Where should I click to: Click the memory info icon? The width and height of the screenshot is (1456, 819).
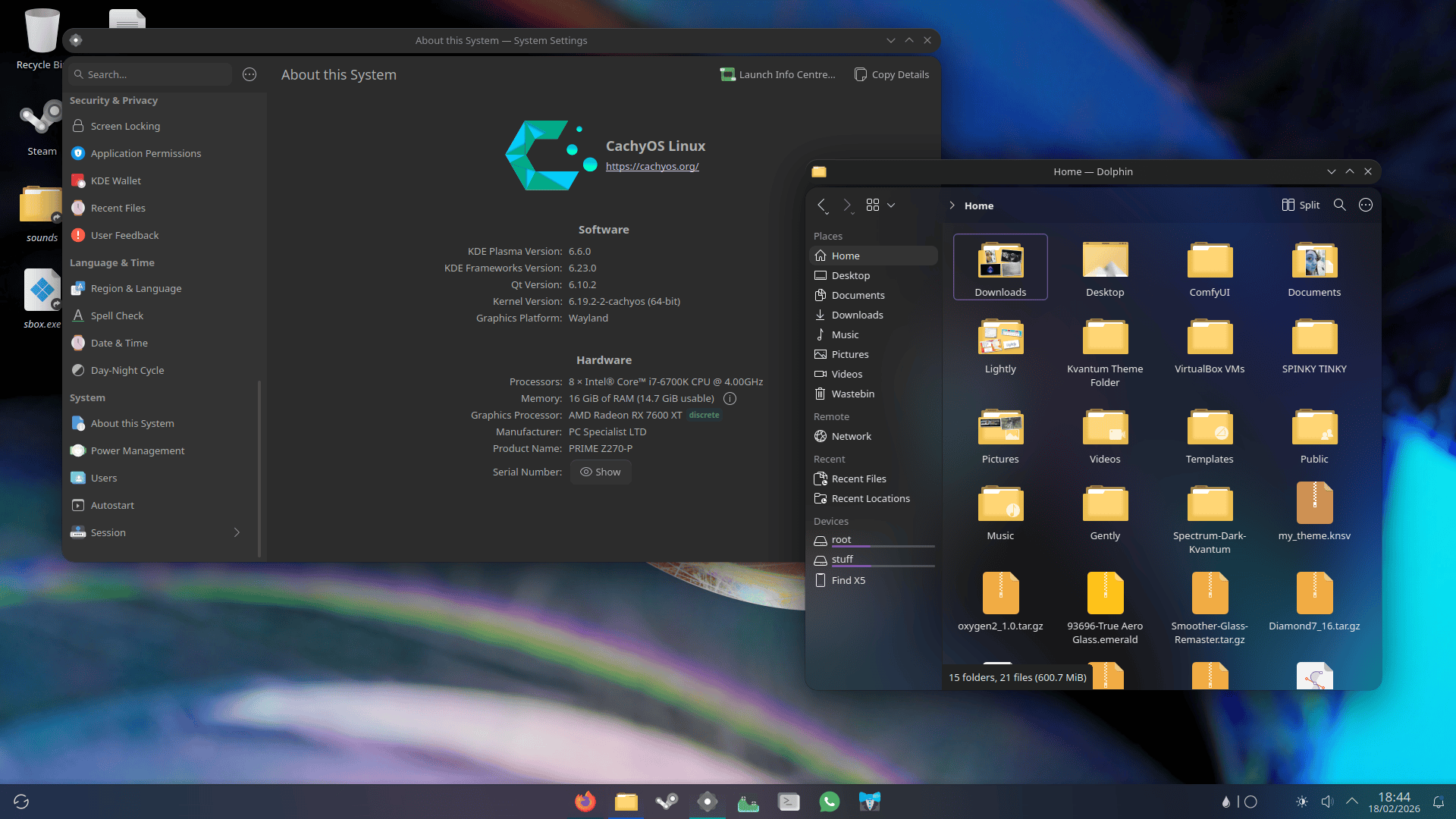(730, 398)
